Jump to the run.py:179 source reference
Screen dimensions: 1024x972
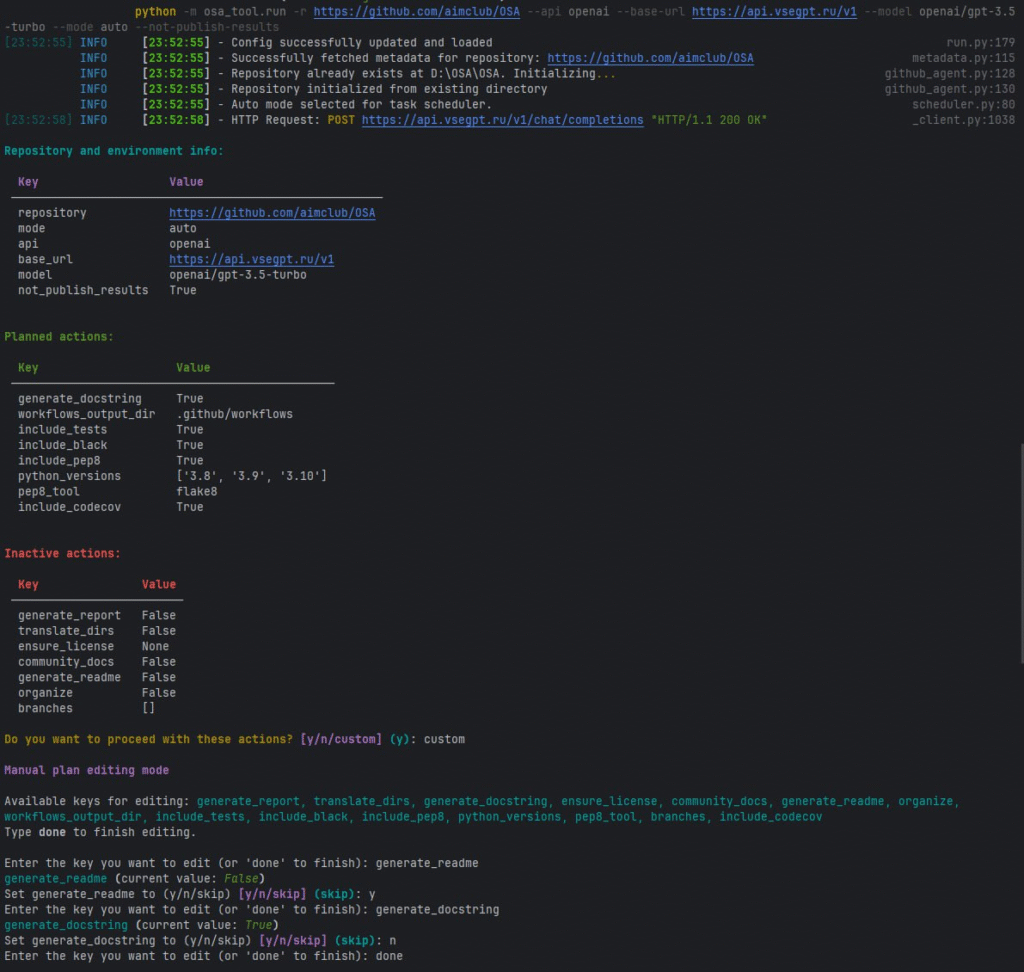[980, 43]
